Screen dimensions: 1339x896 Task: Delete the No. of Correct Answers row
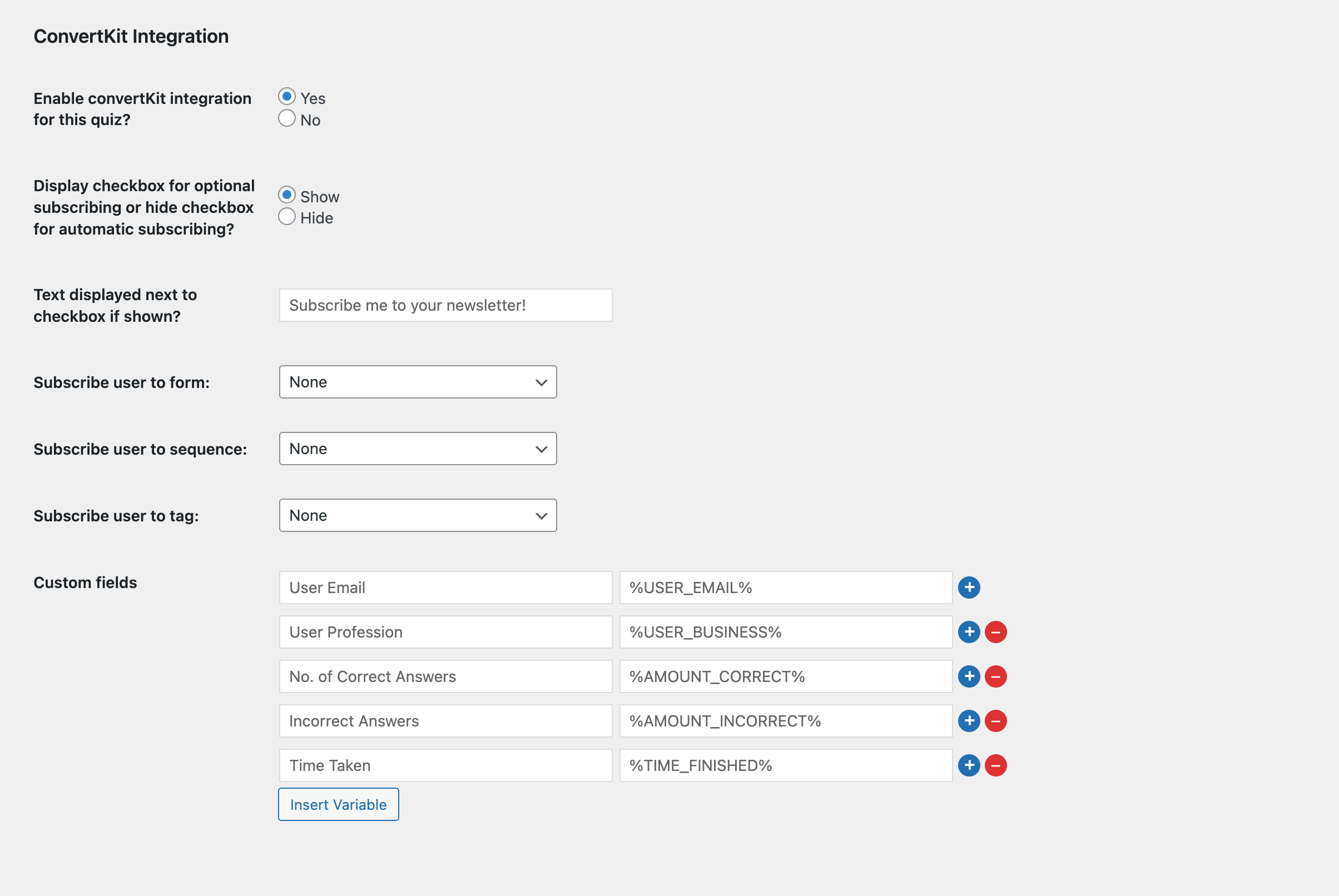995,676
